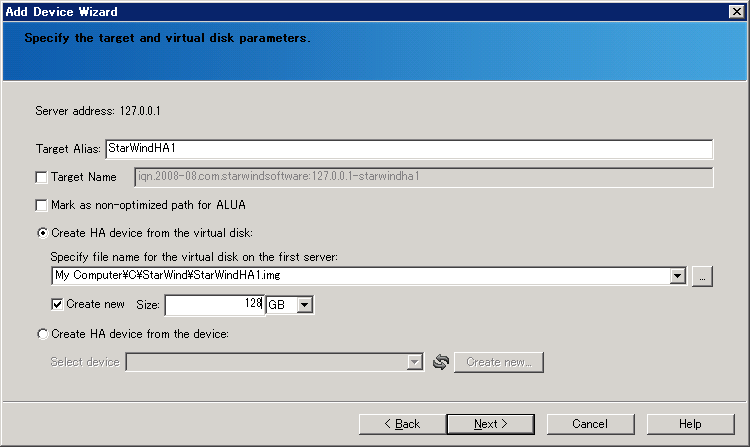This screenshot has height=447, width=750.
Task: Focus the Size input showing 128
Action: (x=214, y=305)
